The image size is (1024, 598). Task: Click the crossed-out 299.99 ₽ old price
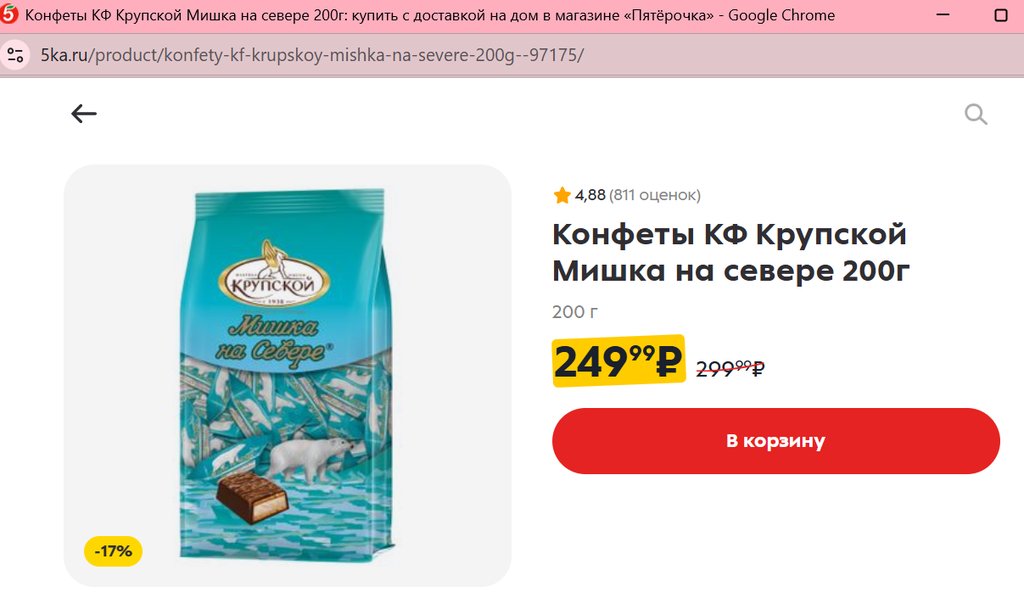click(x=730, y=369)
